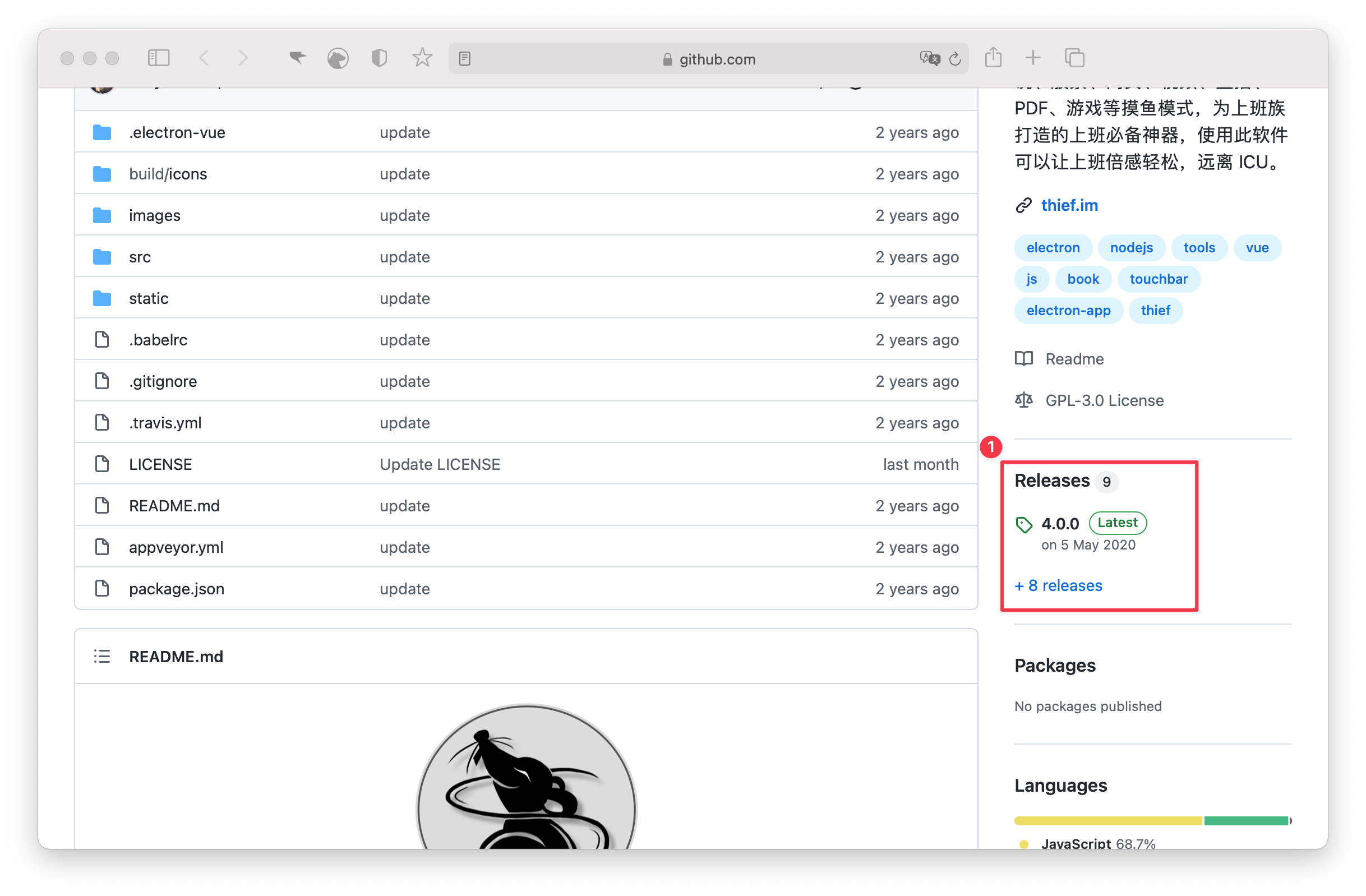Open README outline list icon
The width and height of the screenshot is (1366, 896).
tap(102, 656)
